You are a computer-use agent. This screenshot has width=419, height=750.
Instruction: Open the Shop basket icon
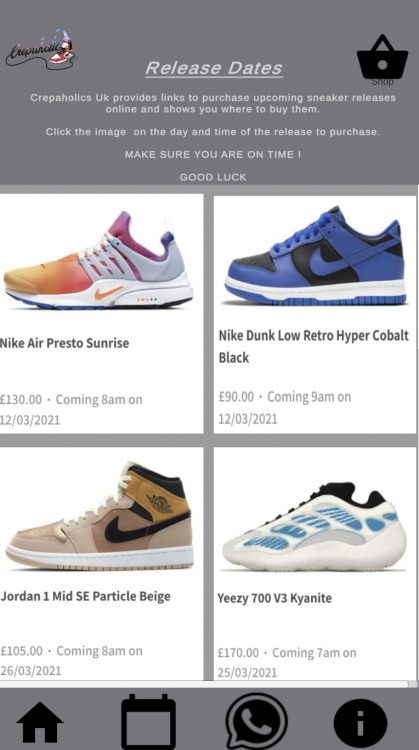pyautogui.click(x=382, y=58)
